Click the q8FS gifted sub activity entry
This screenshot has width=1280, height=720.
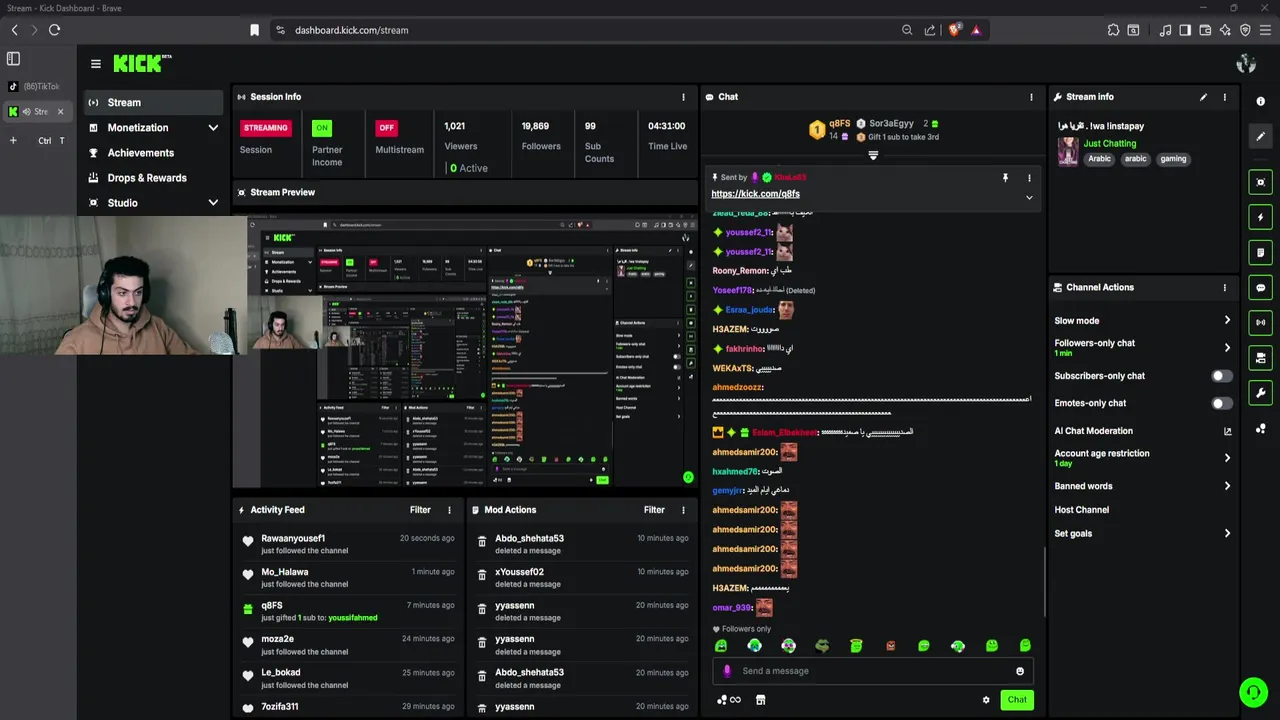coord(348,611)
